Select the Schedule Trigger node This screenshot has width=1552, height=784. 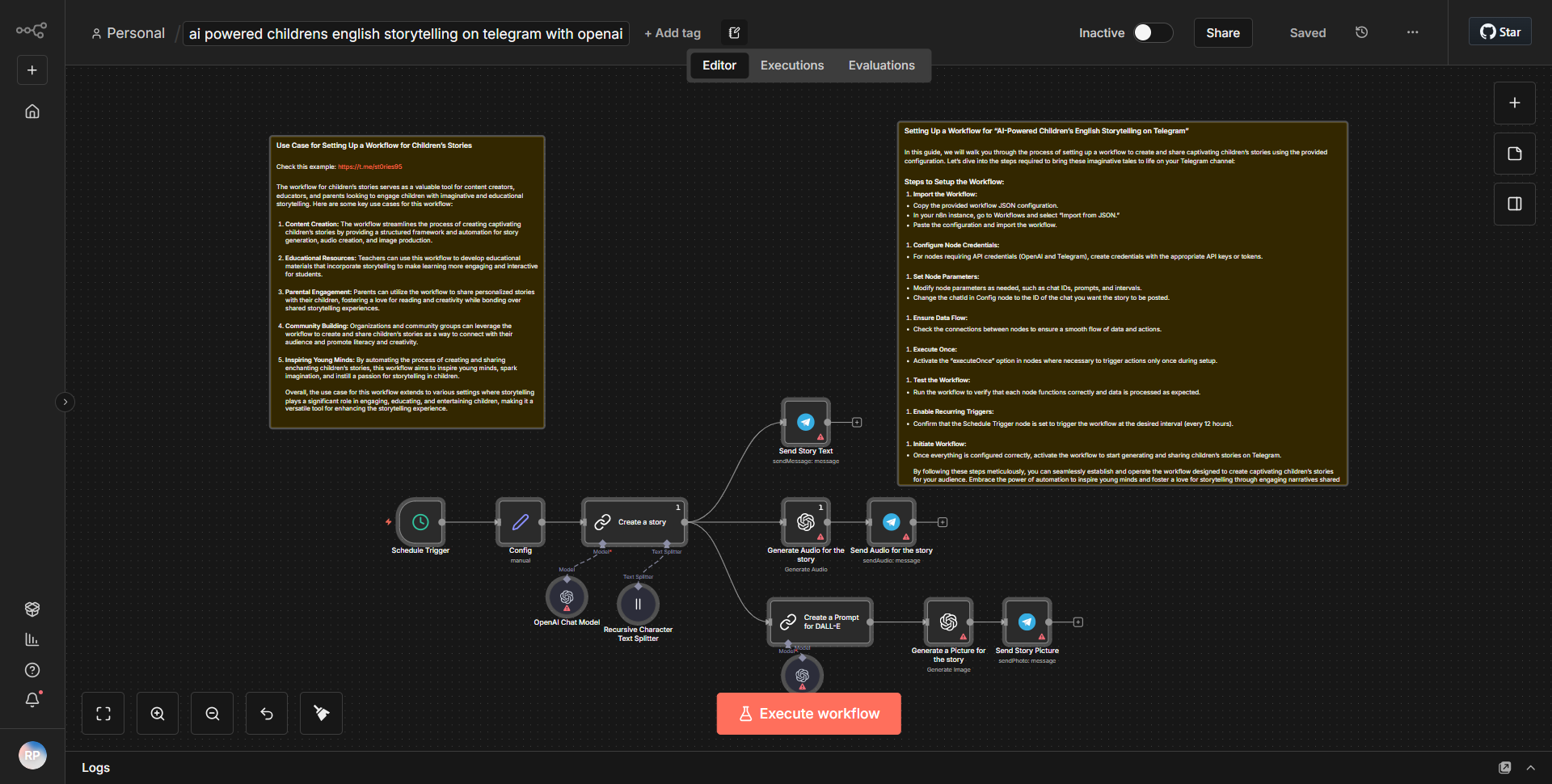click(x=420, y=522)
